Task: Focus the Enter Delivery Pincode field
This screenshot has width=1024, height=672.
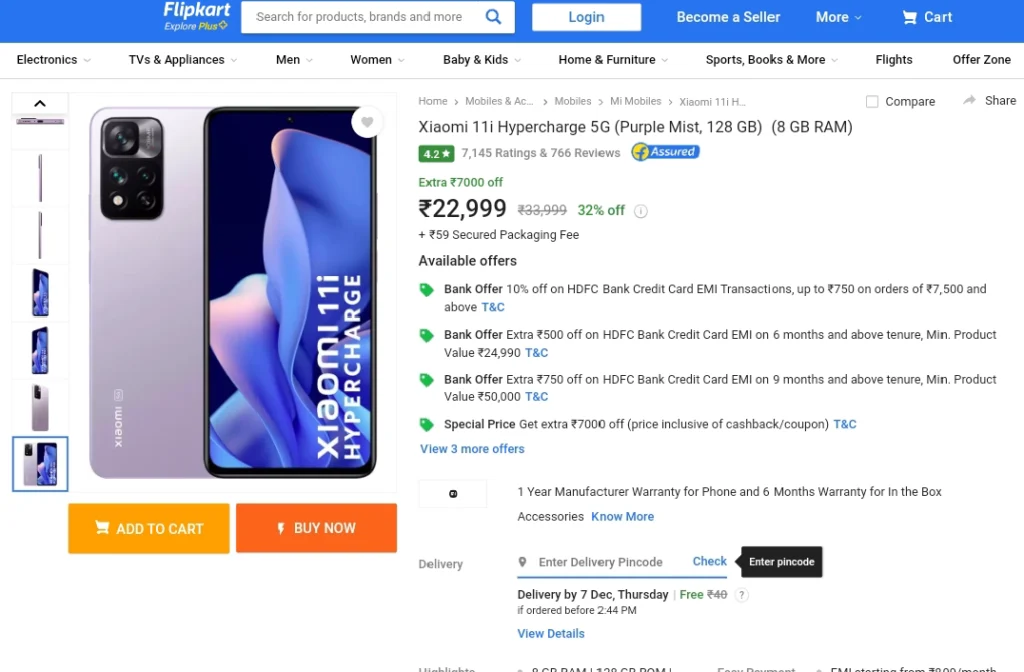Action: coord(600,562)
